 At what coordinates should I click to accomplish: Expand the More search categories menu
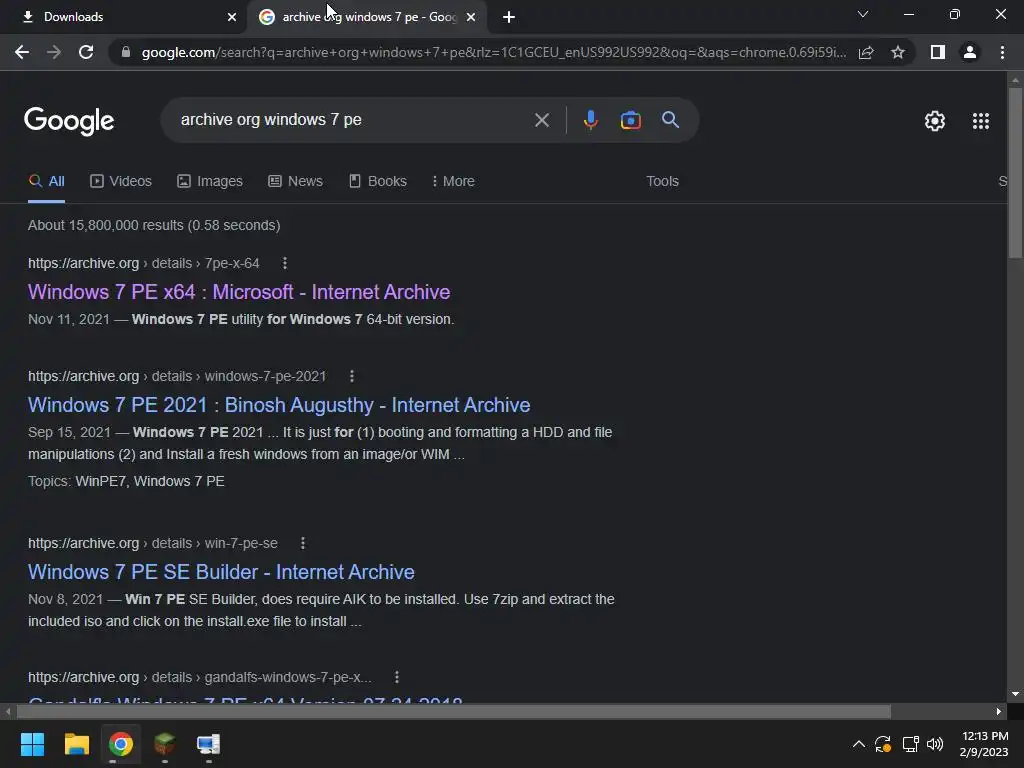click(453, 182)
